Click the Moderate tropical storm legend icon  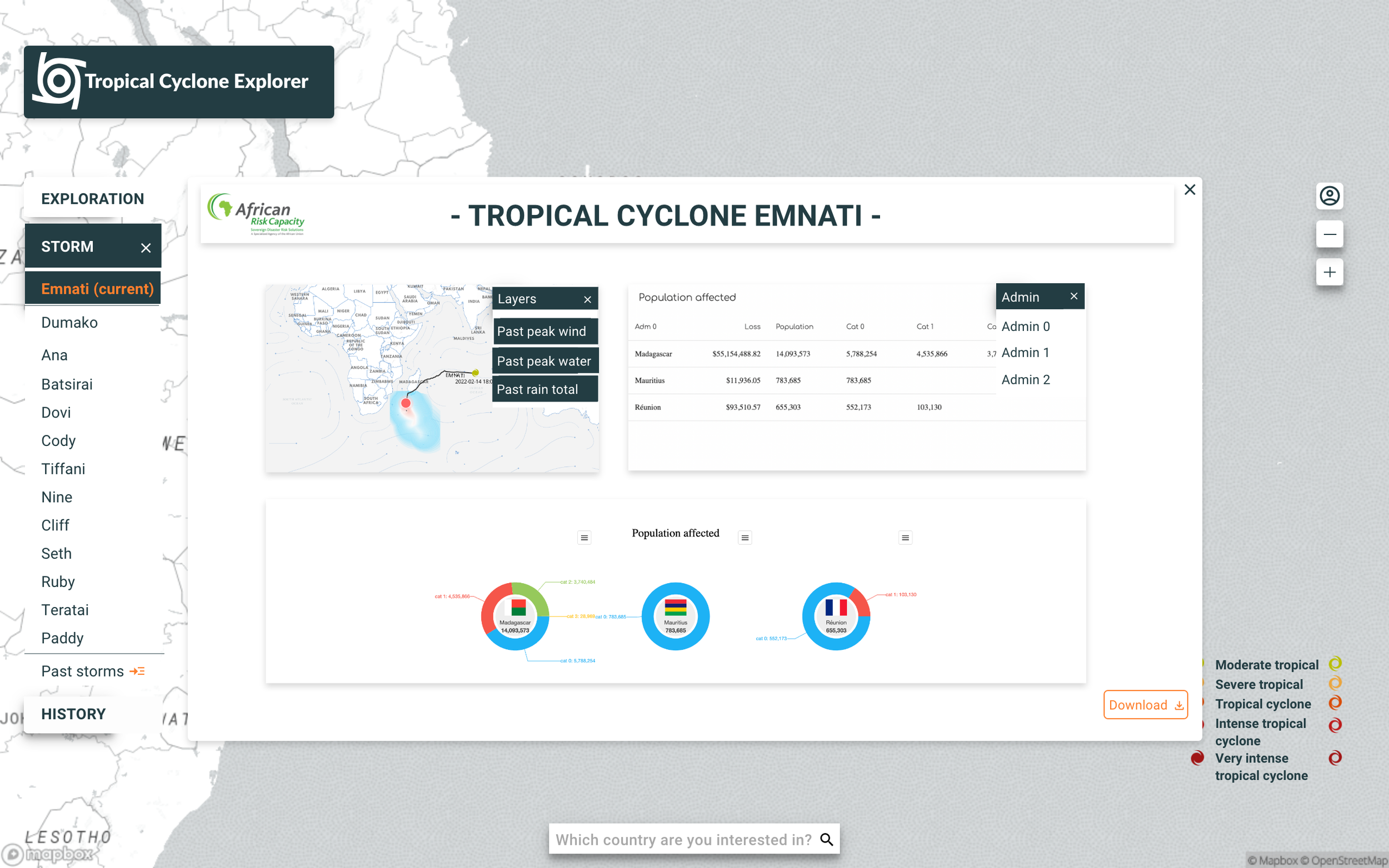click(1335, 664)
